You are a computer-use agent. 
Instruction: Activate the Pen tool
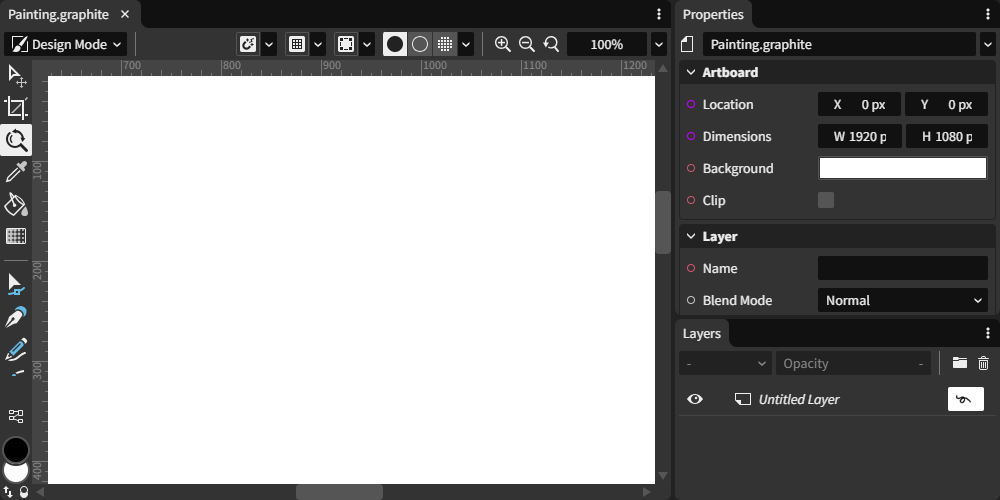tap(16, 318)
